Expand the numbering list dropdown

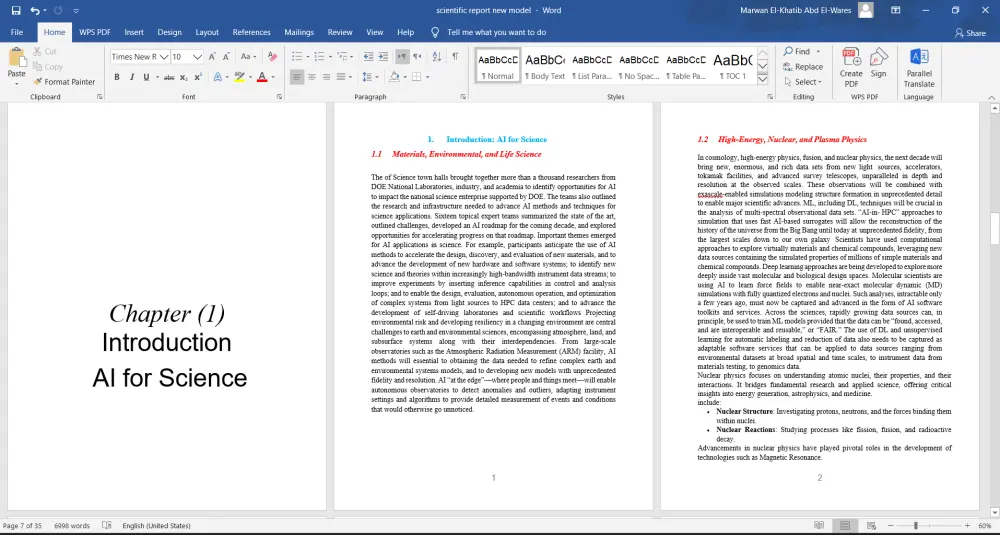pos(330,57)
